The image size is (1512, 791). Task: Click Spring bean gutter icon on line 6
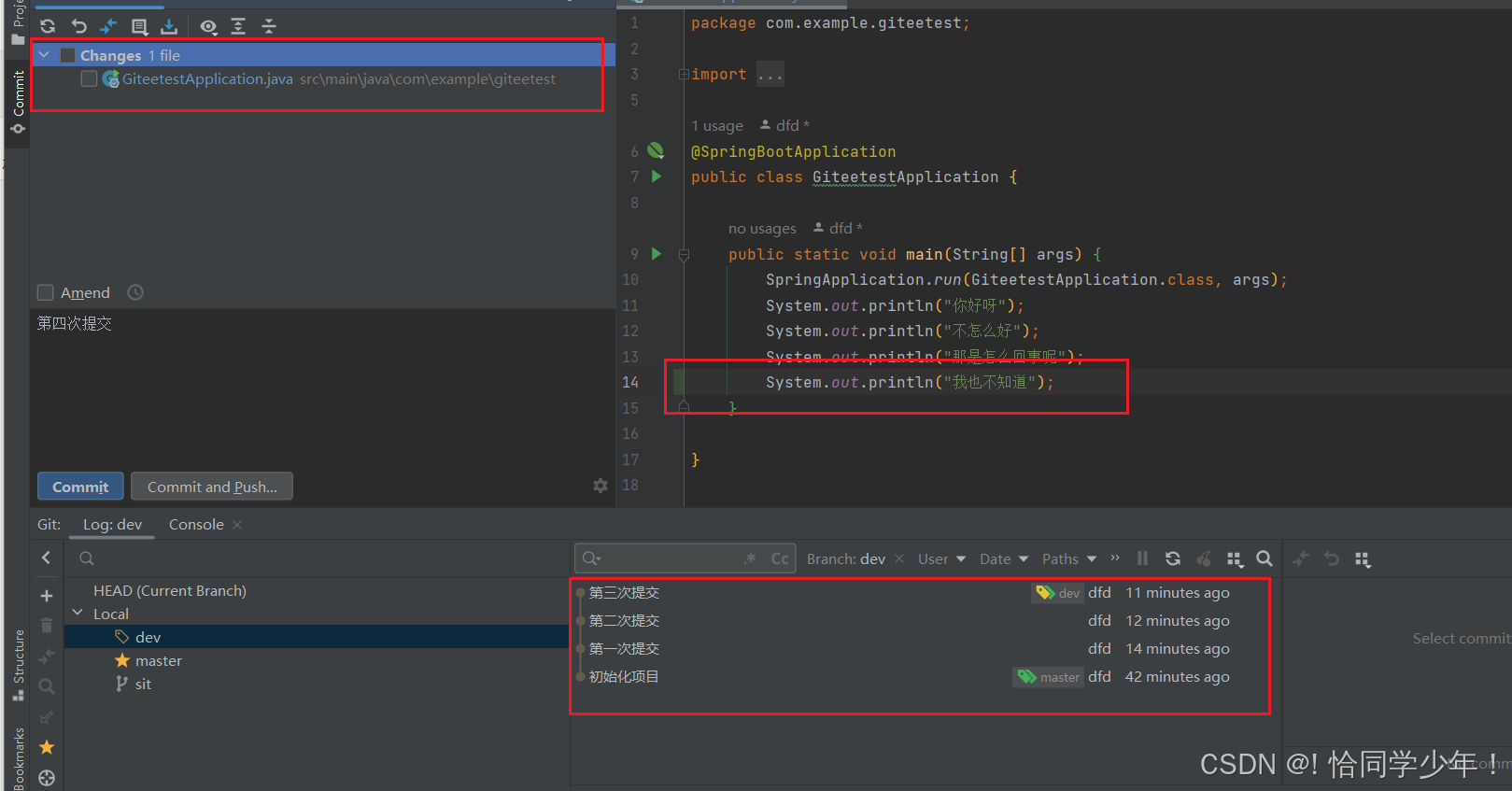point(656,150)
